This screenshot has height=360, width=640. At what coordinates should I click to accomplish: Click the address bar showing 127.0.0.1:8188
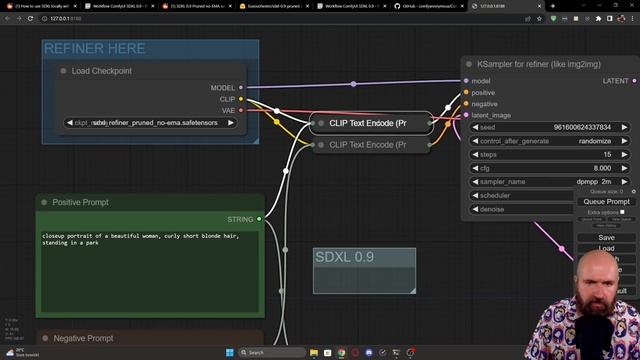coord(282,19)
